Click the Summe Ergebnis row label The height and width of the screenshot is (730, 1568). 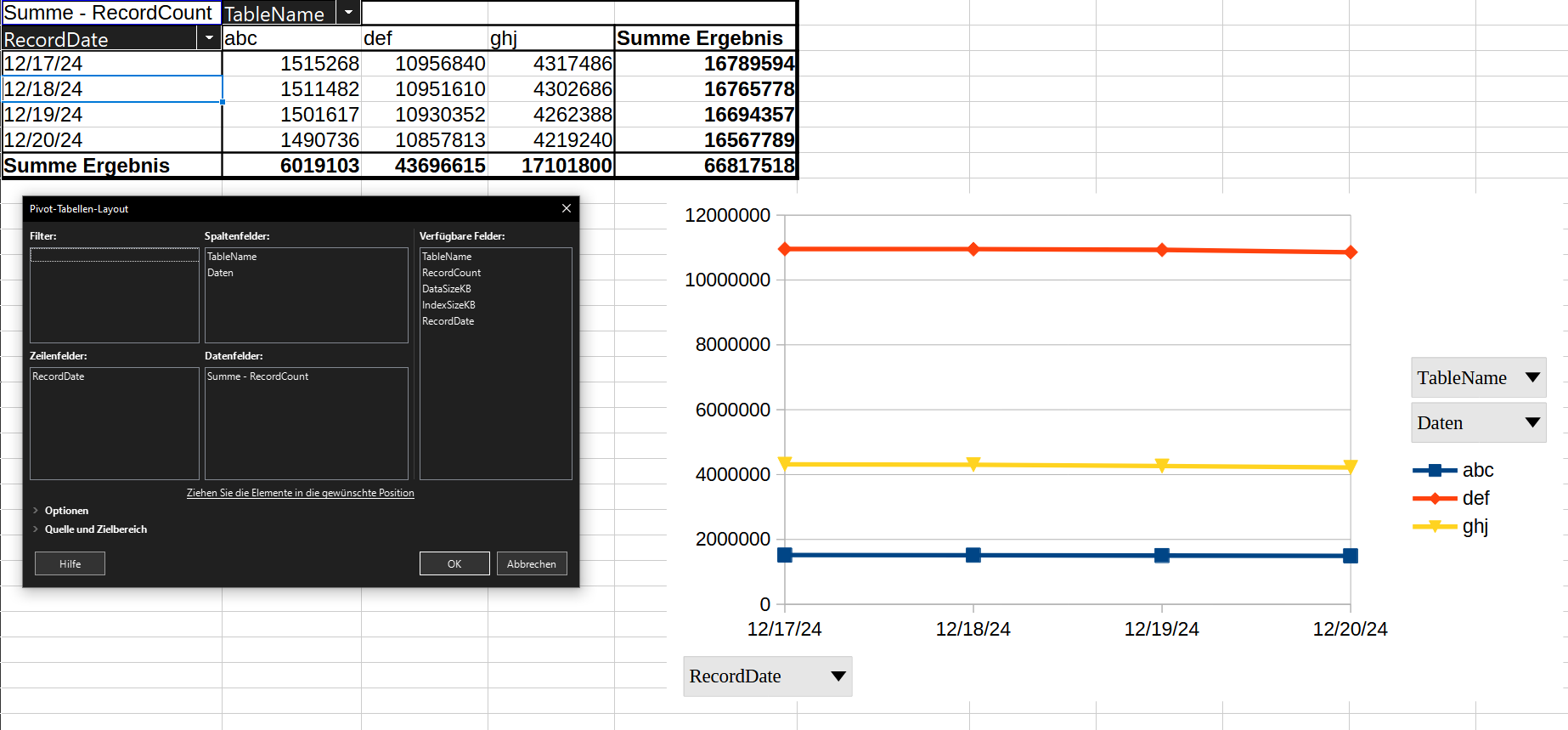tap(111, 166)
